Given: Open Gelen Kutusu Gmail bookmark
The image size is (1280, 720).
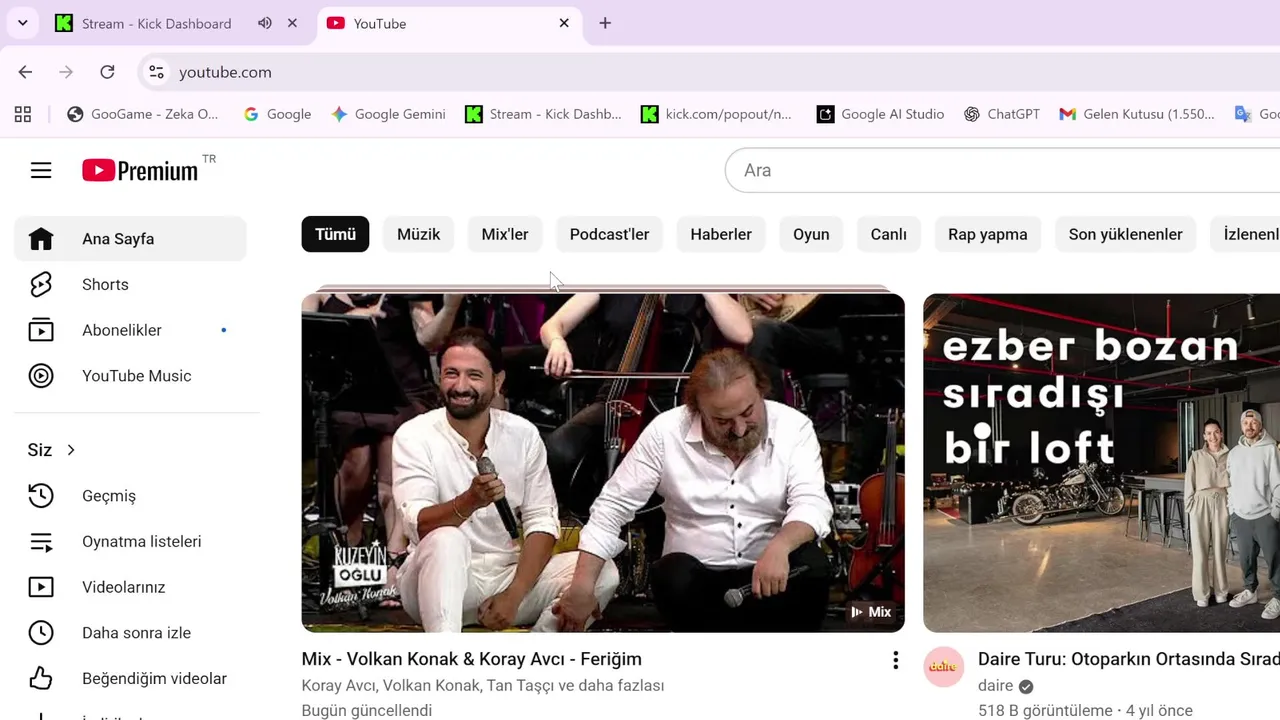Looking at the screenshot, I should click(1136, 114).
